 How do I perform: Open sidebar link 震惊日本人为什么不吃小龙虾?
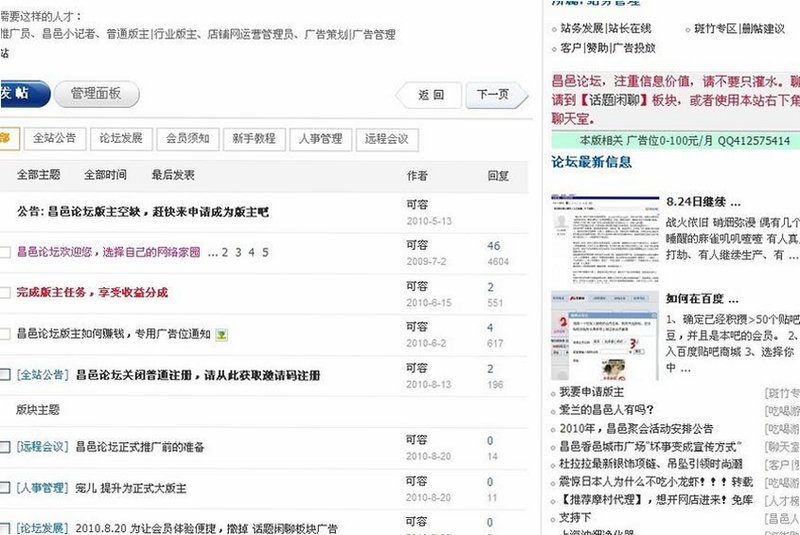tap(656, 482)
